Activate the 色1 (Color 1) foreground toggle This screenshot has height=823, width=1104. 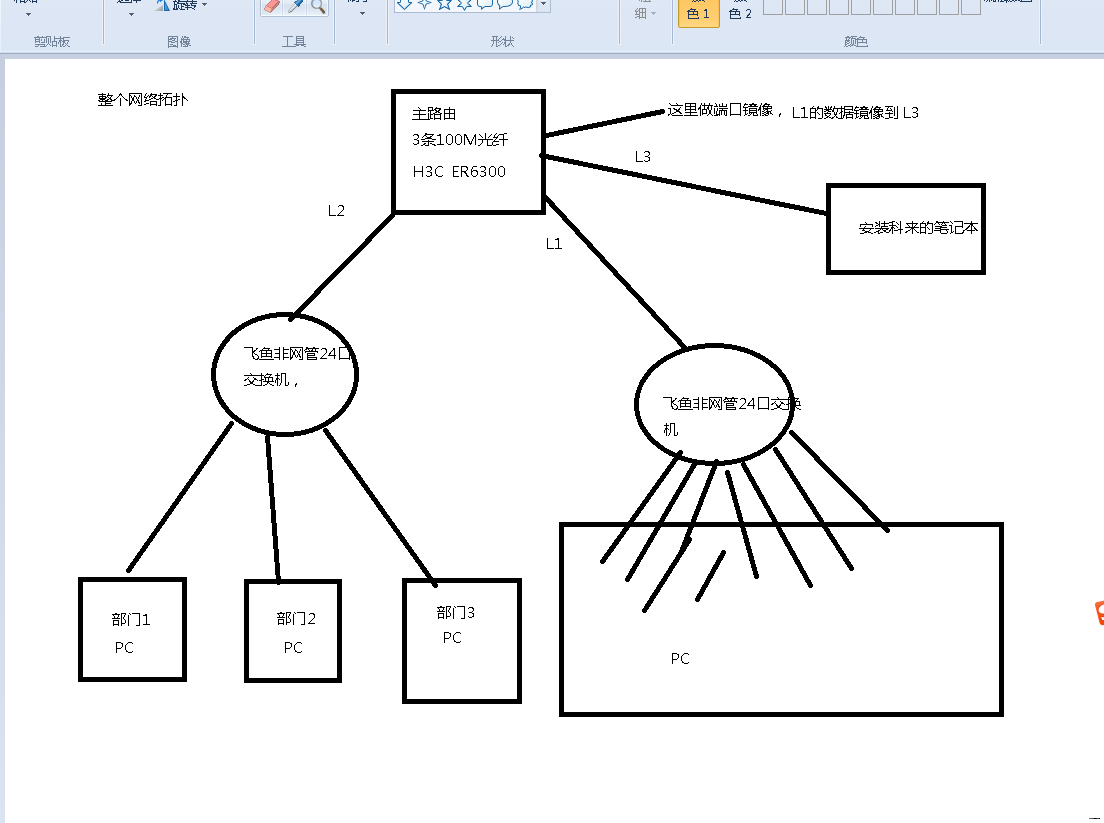tap(698, 14)
